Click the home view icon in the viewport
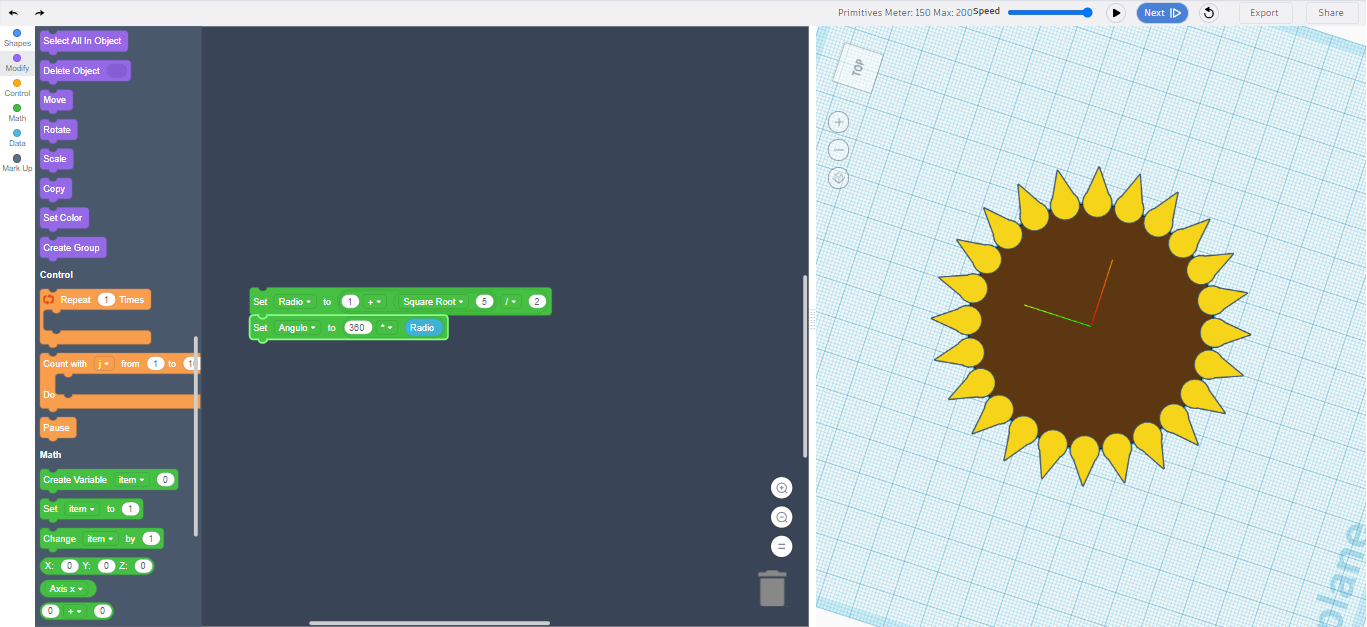The image size is (1367, 627). [x=839, y=178]
